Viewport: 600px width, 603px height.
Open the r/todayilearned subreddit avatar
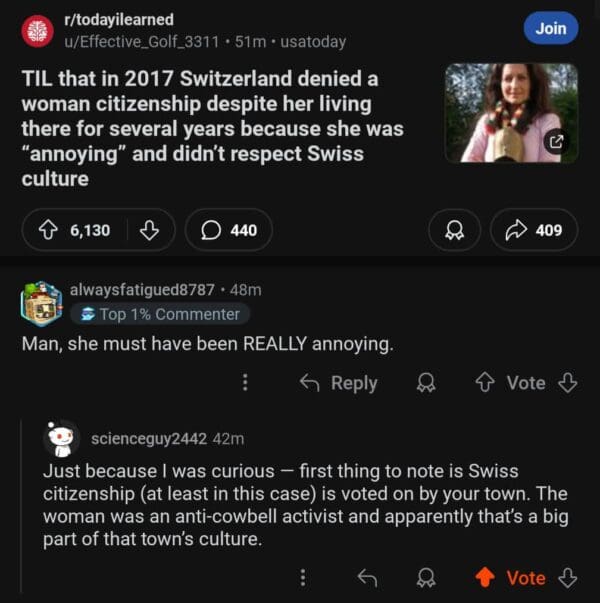click(x=38, y=31)
